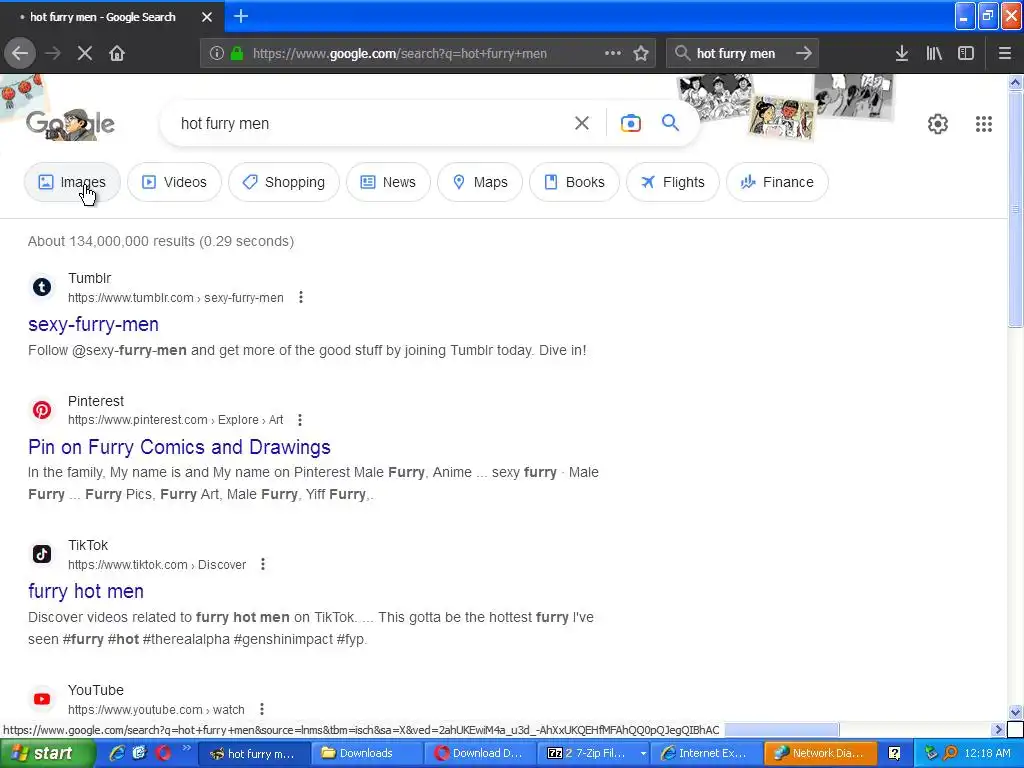
Task: Go back to the previous page
Action: coord(20,53)
